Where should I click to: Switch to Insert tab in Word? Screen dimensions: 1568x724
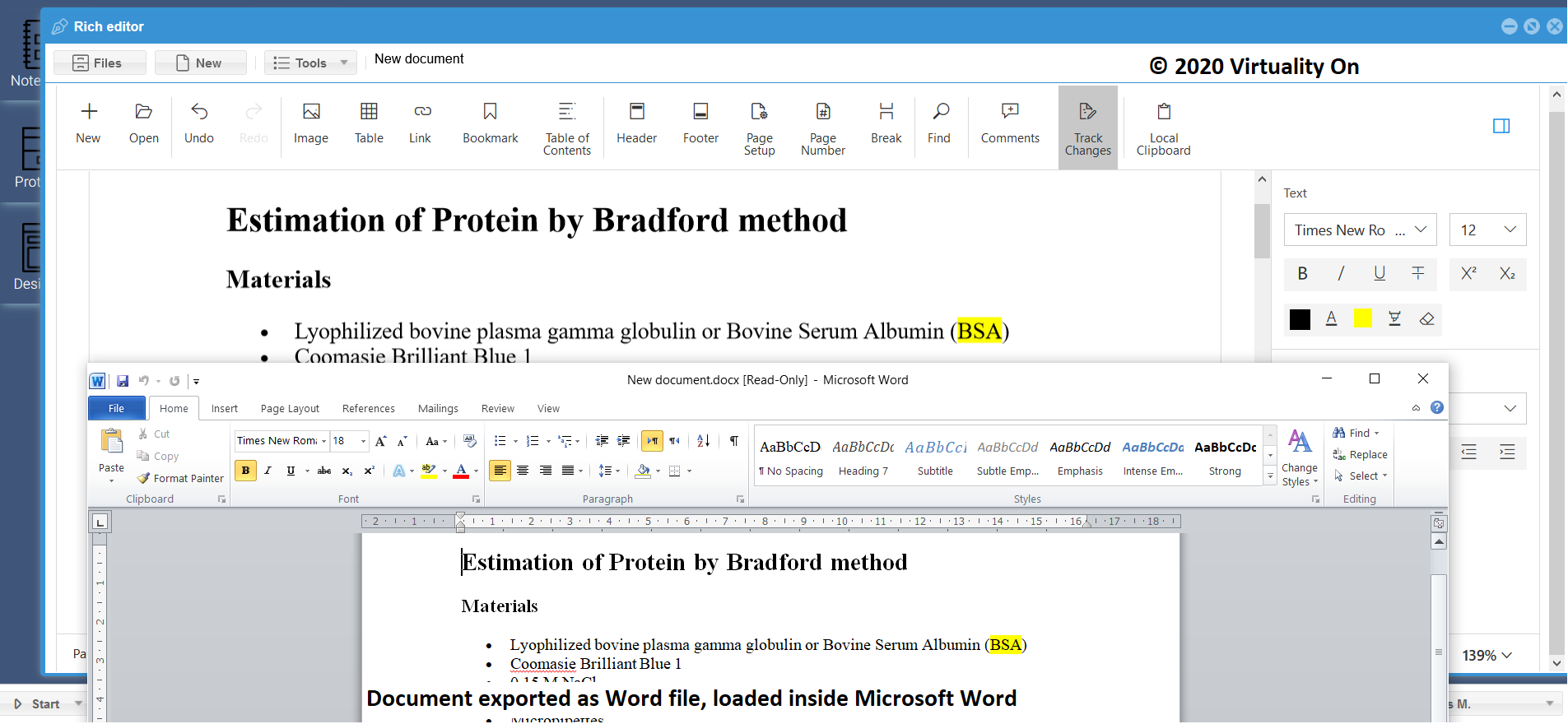[224, 409]
